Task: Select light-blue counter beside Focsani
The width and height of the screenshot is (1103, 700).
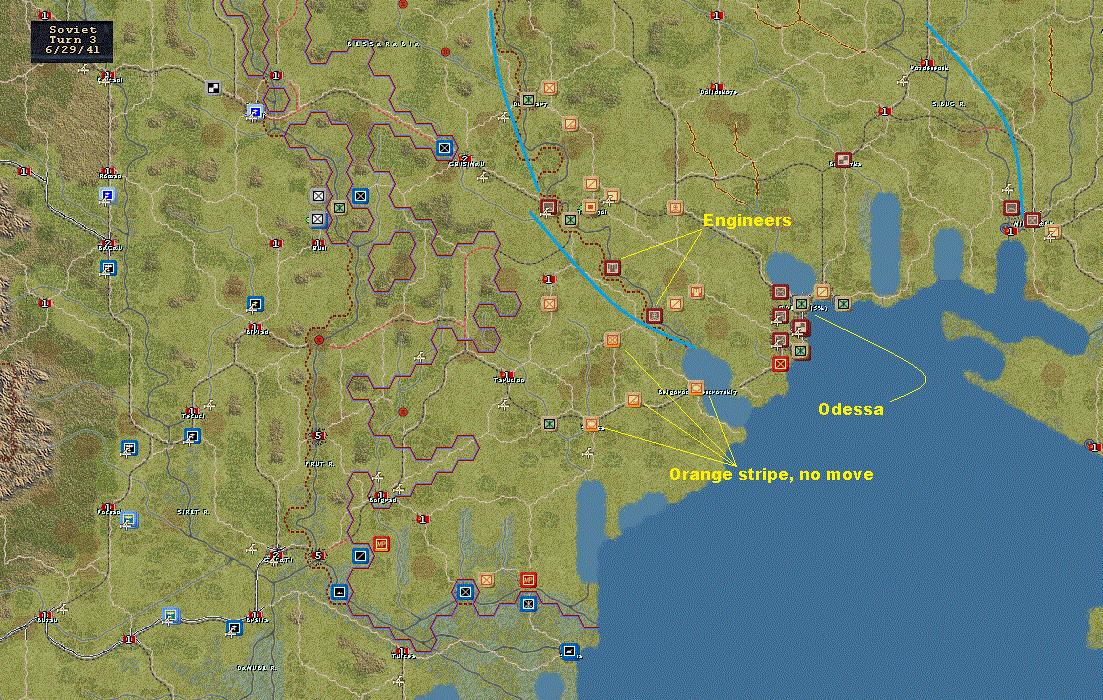Action: [x=128, y=520]
